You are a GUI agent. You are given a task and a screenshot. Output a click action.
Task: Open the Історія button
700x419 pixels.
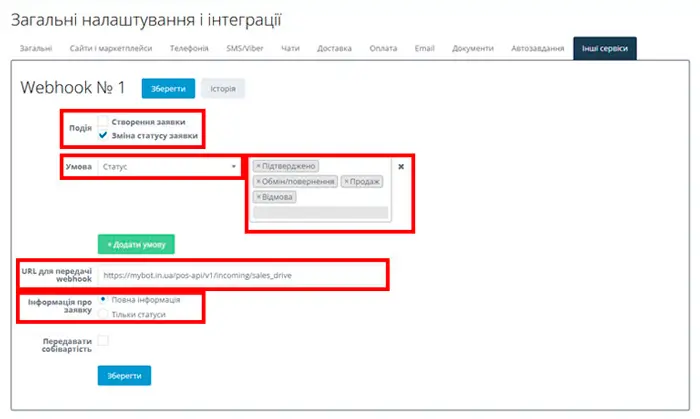click(x=223, y=89)
